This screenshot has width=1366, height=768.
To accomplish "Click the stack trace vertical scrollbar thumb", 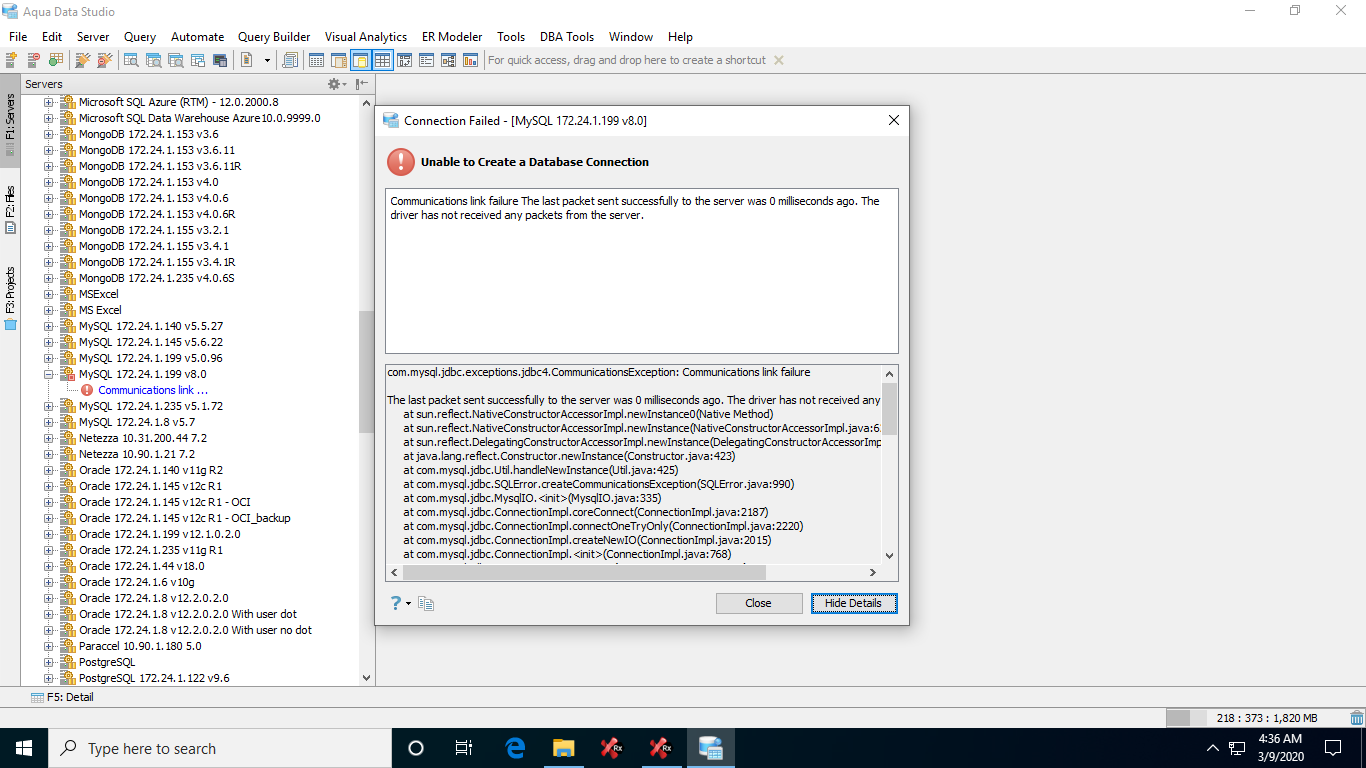I will point(890,408).
